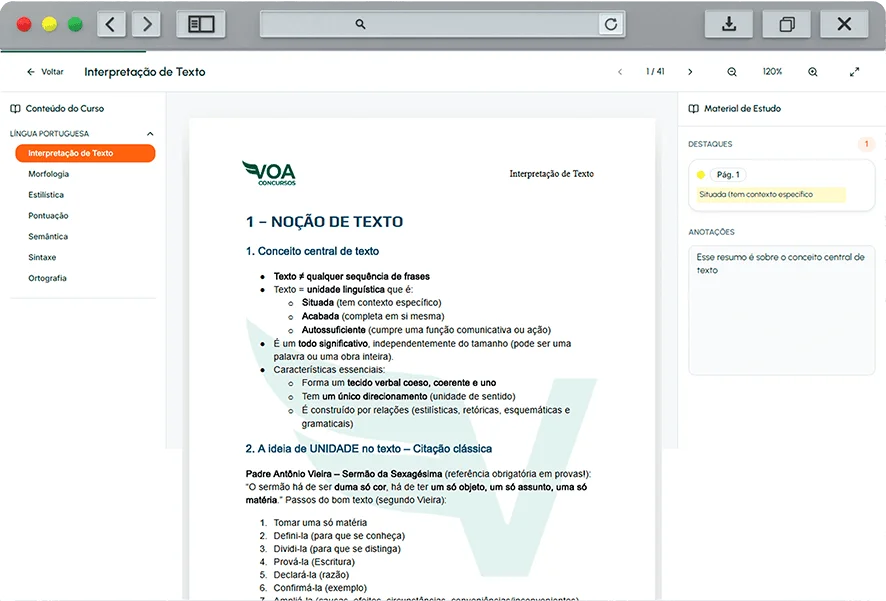Screen dimensions: 886x601
Task: Zoom in with the magnifier plus icon
Action: (812, 72)
